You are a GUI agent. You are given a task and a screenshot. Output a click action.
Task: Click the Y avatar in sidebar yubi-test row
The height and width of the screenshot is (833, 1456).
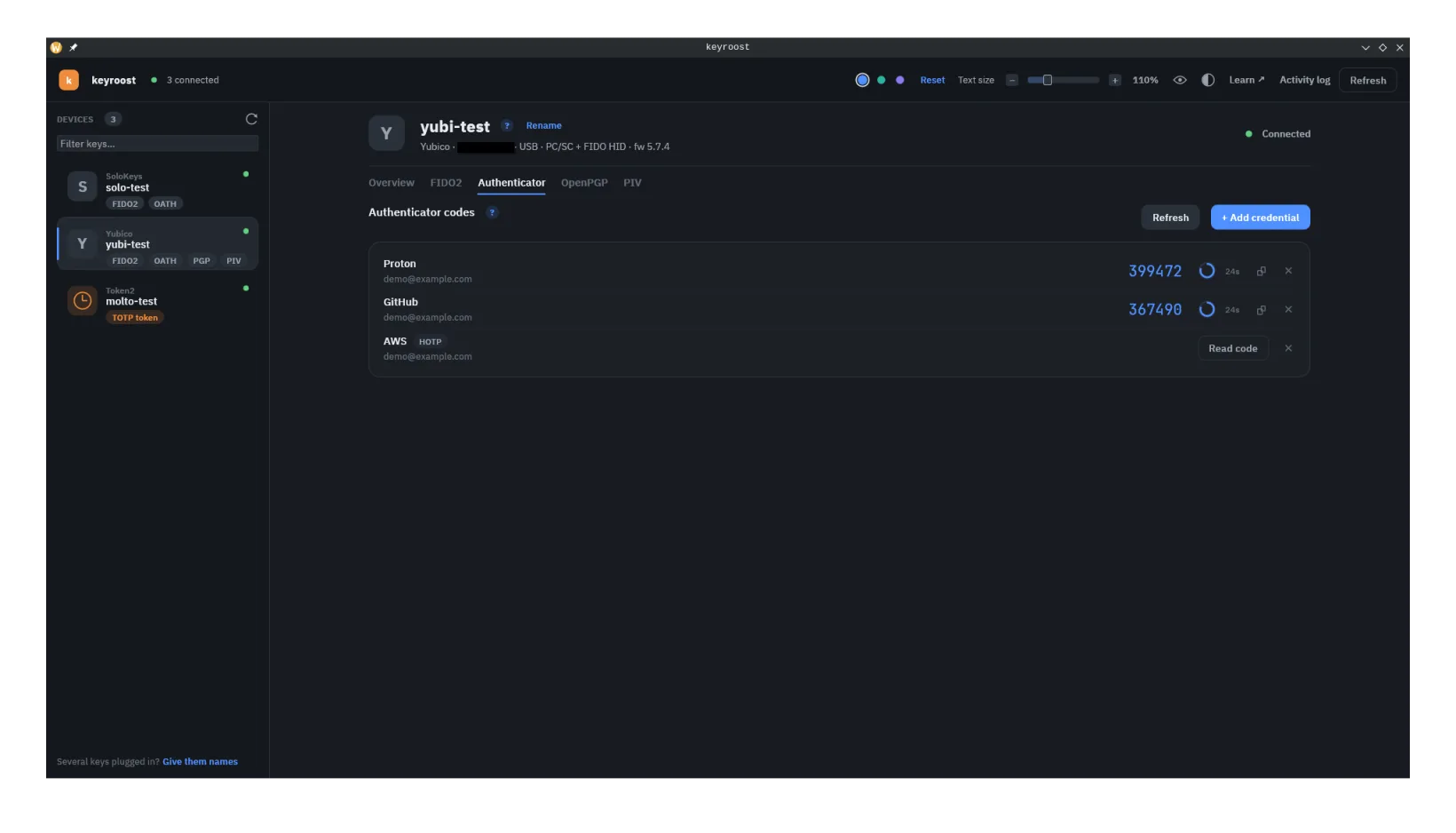pos(83,243)
